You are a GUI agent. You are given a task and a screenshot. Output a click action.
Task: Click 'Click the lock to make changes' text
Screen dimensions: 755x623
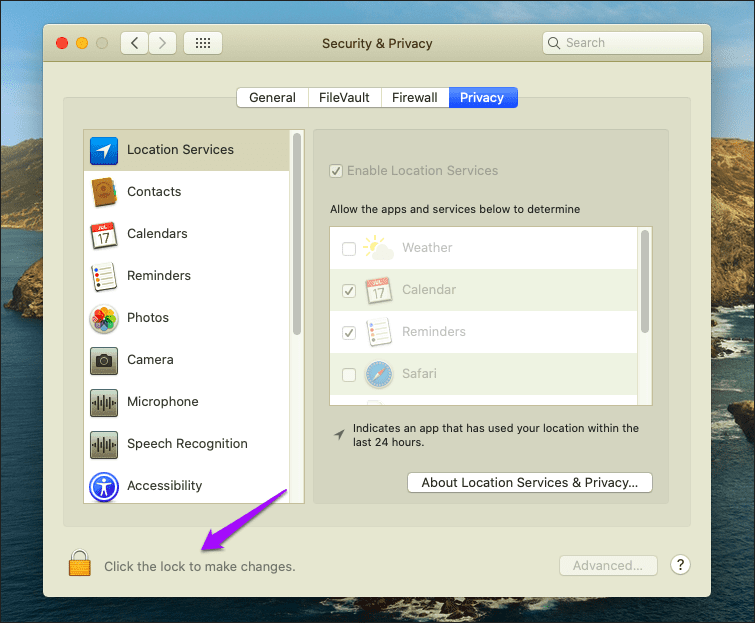pyautogui.click(x=200, y=567)
